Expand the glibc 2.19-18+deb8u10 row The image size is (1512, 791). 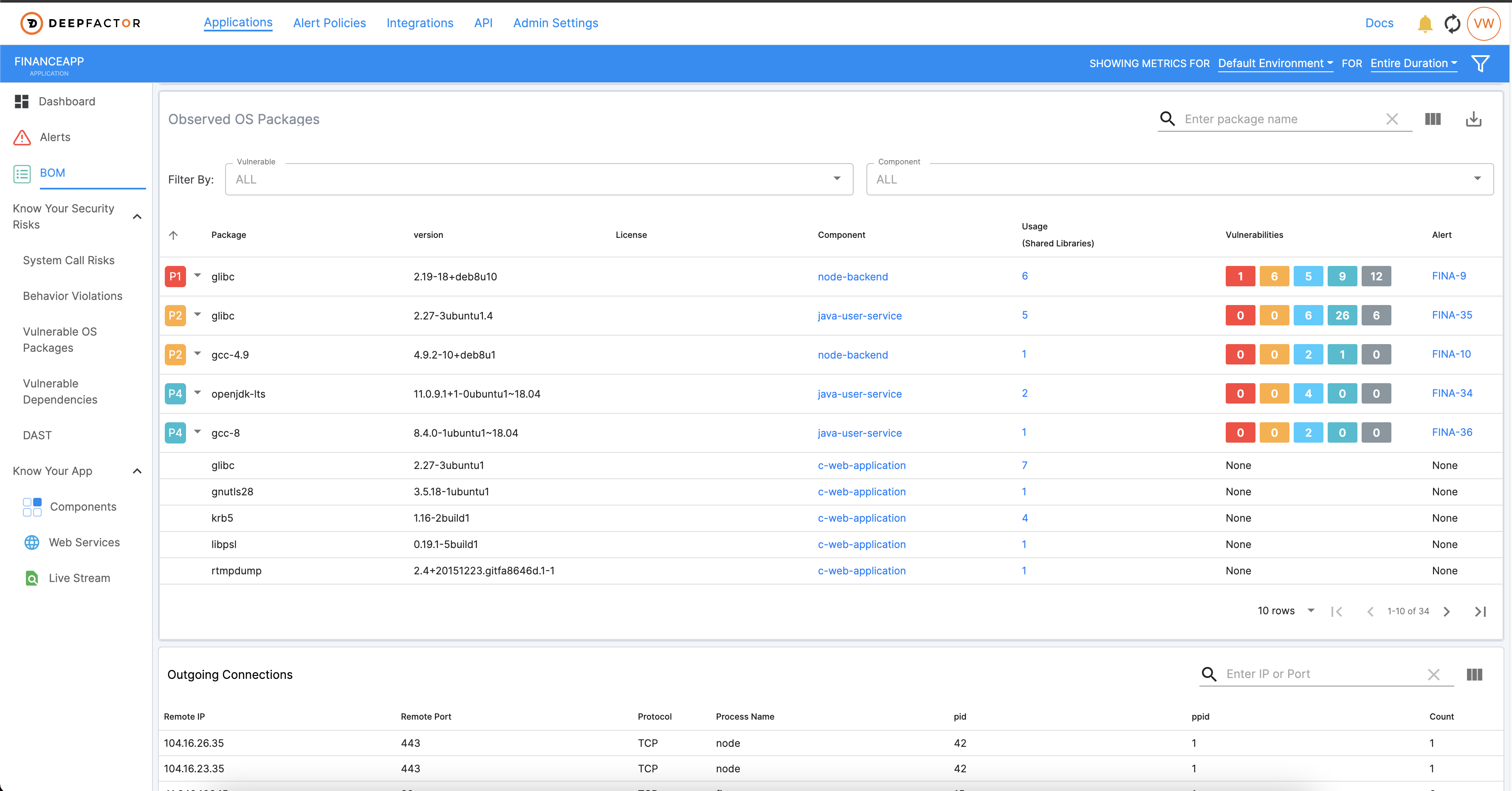tap(197, 275)
